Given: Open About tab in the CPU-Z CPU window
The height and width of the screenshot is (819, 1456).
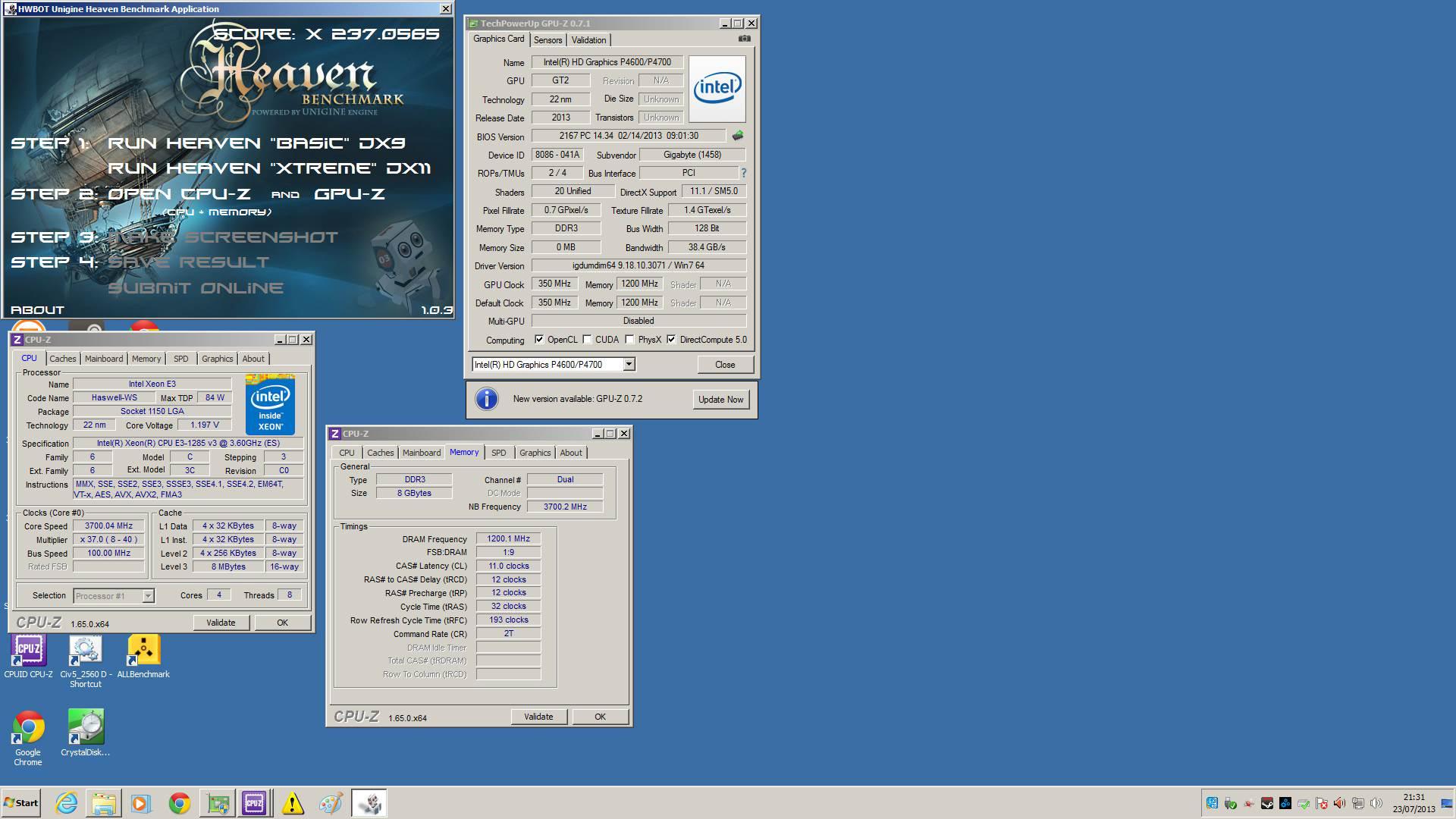Looking at the screenshot, I should click(253, 359).
